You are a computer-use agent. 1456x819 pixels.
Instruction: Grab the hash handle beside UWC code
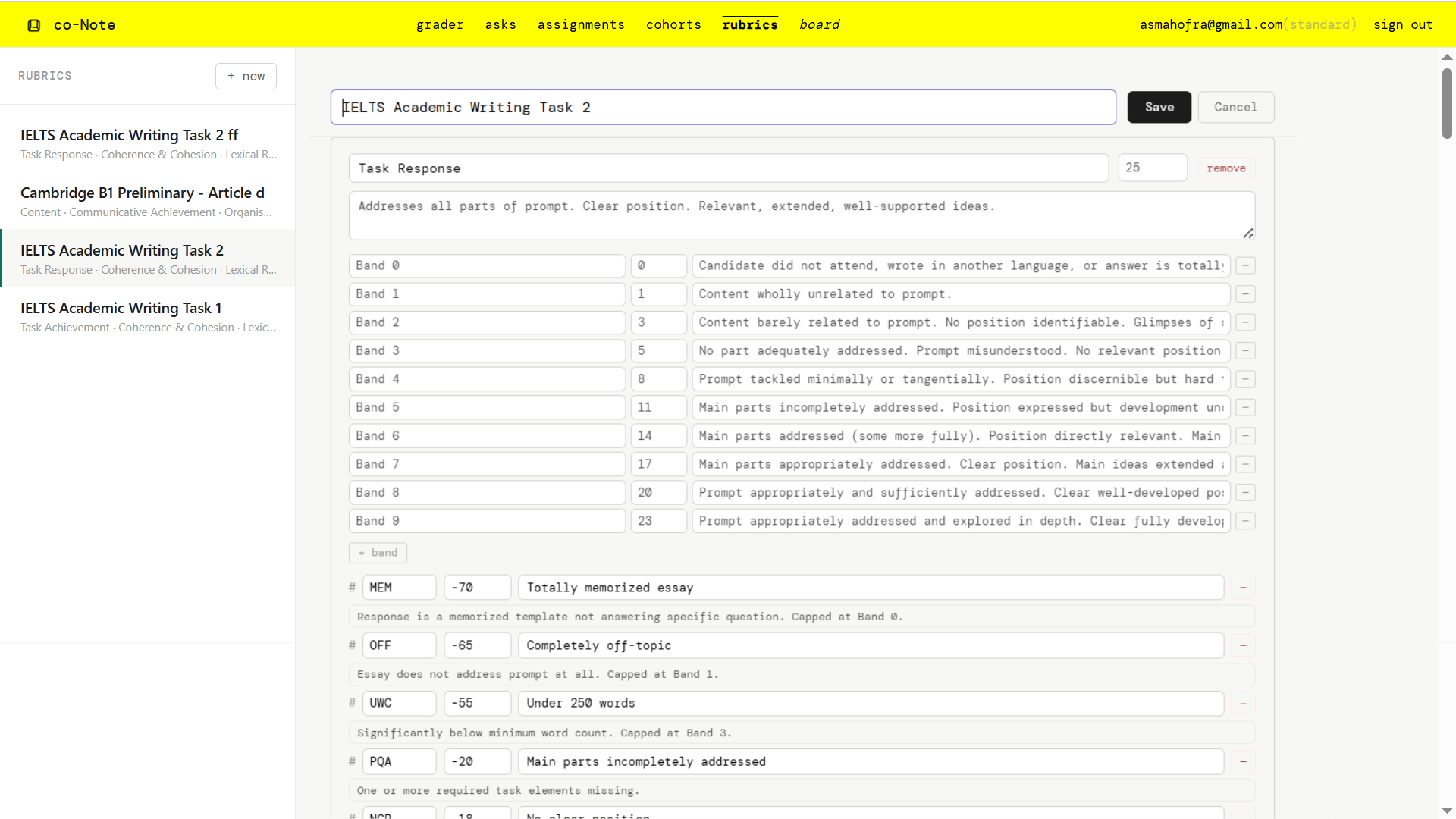[352, 703]
